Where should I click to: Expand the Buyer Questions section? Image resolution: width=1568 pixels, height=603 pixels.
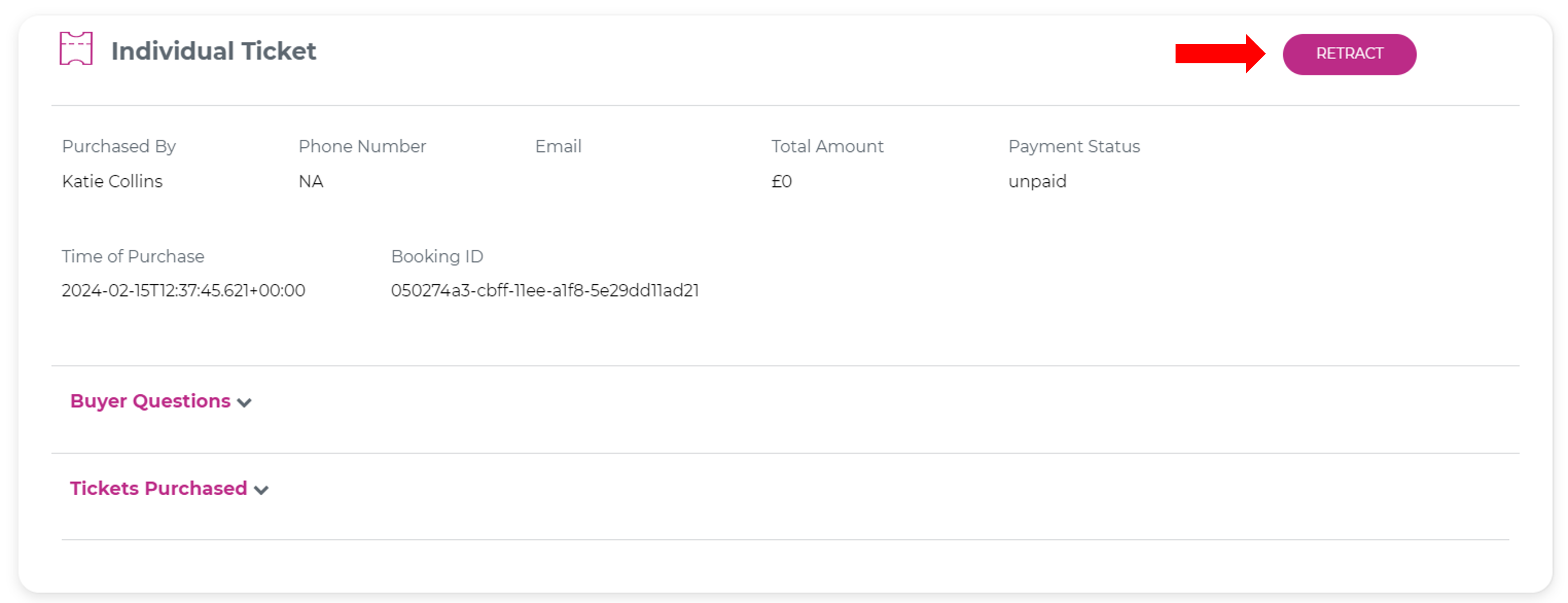pos(150,401)
